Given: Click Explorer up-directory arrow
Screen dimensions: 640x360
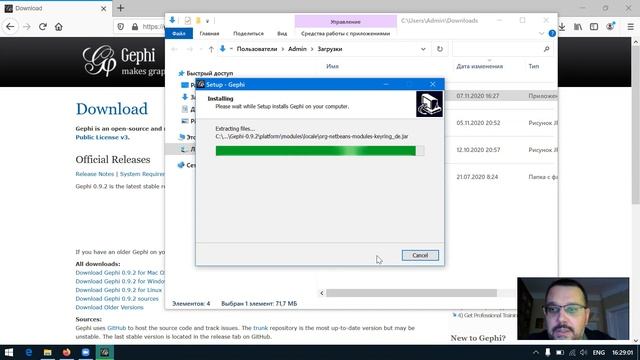Looking at the screenshot, I should coord(211,49).
